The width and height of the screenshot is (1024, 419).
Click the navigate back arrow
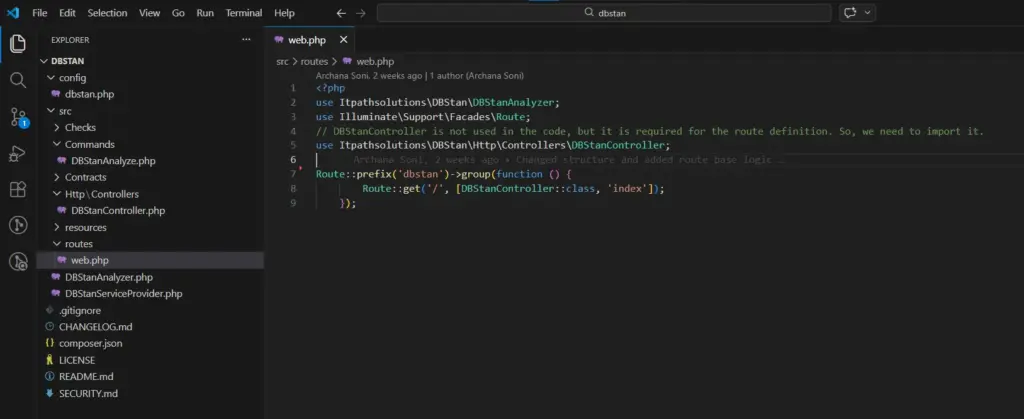pyautogui.click(x=341, y=13)
